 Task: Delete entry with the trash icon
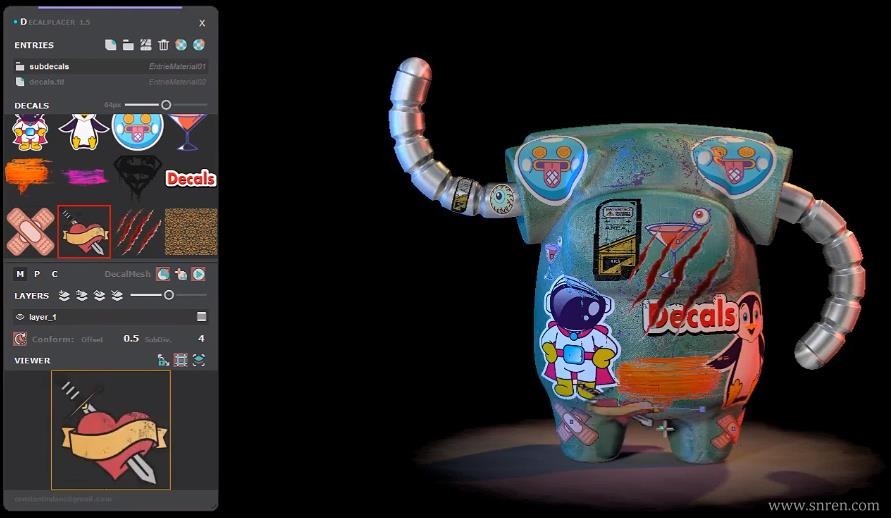tap(164, 45)
